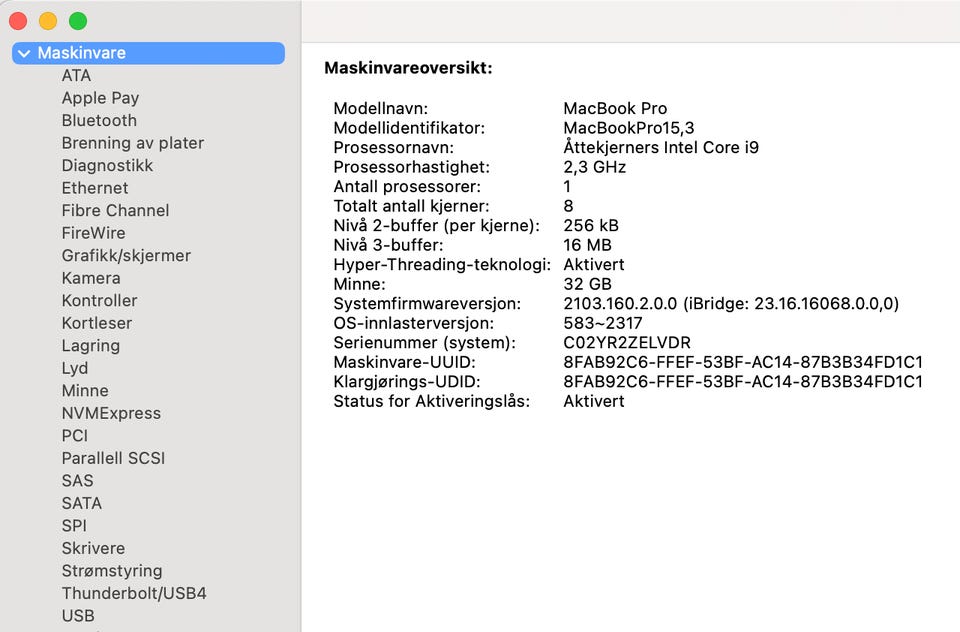Click the 2,3 GHz processor speed

point(594,167)
